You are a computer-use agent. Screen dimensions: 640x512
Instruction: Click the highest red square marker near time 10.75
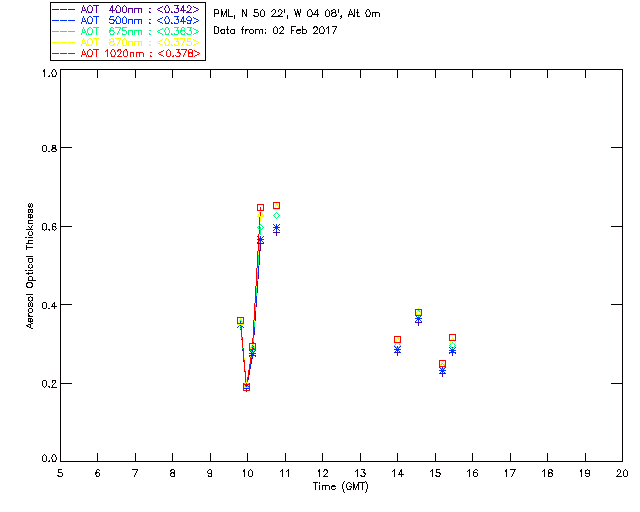(276, 206)
